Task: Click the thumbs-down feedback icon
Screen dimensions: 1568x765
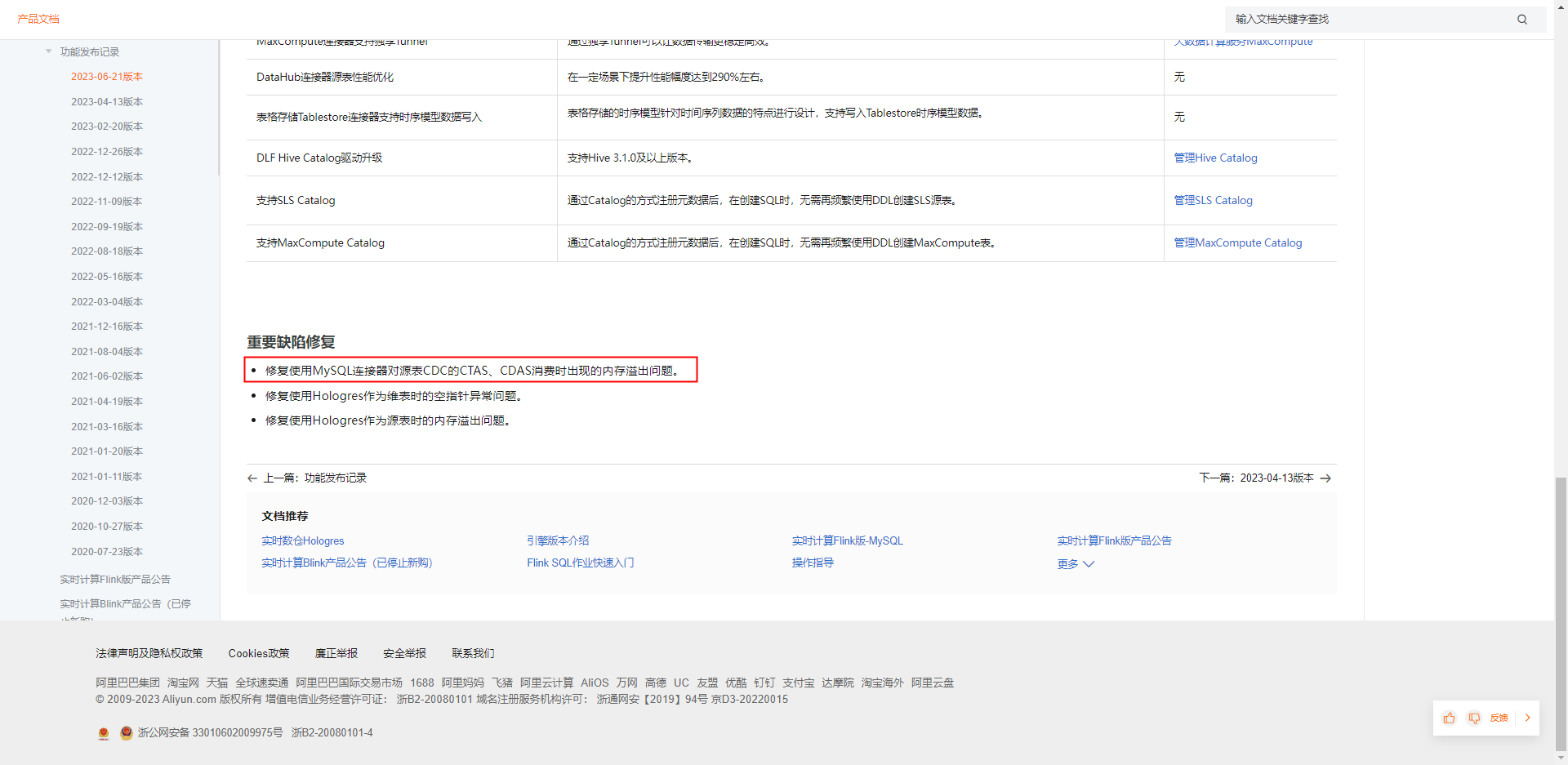Action: pyautogui.click(x=1474, y=718)
